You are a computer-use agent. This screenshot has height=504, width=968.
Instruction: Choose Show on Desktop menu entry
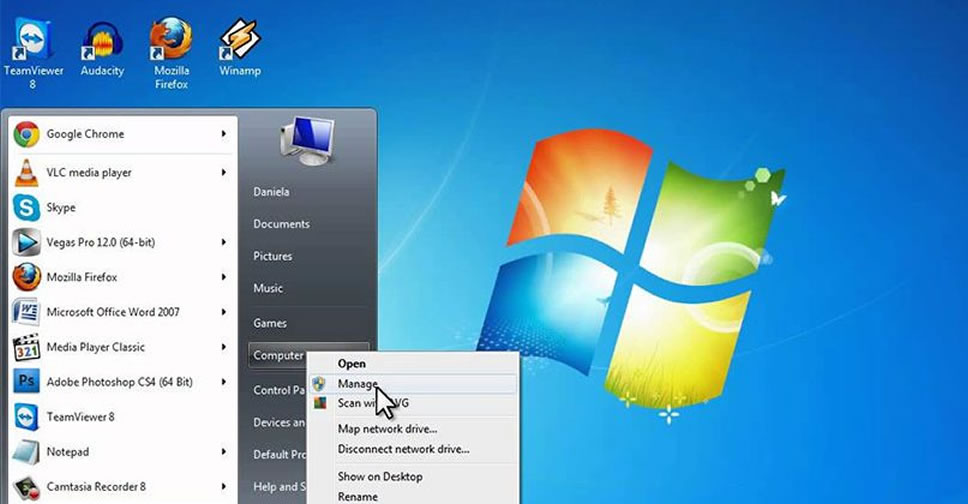380,477
